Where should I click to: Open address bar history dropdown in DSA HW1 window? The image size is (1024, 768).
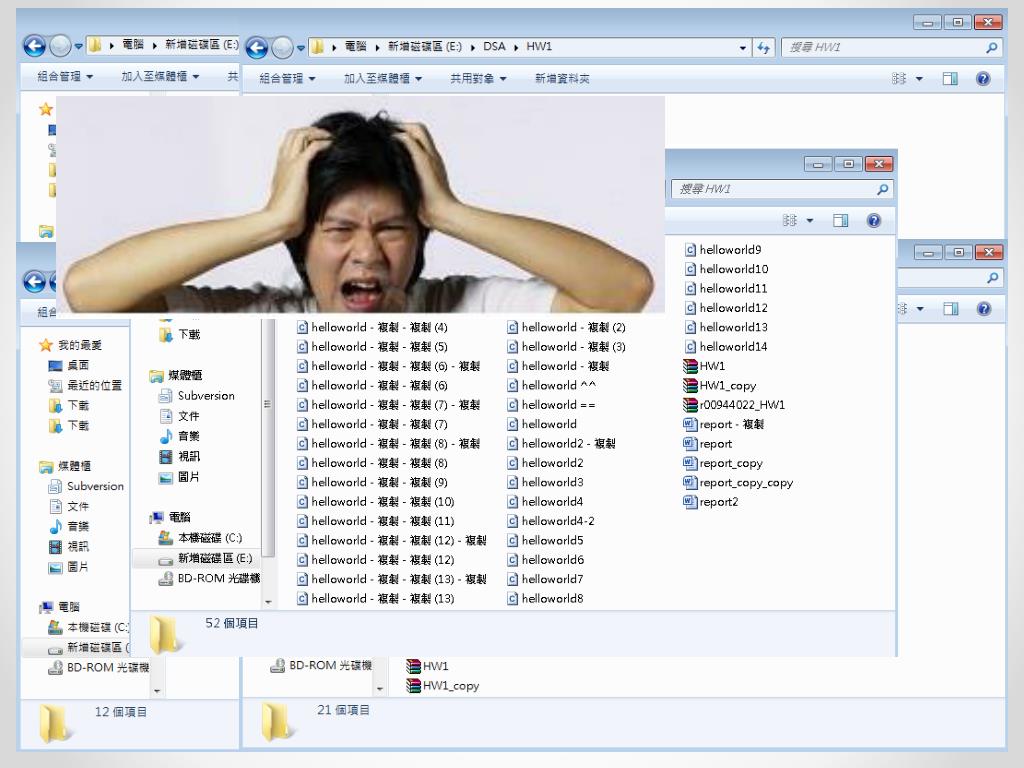(x=743, y=48)
